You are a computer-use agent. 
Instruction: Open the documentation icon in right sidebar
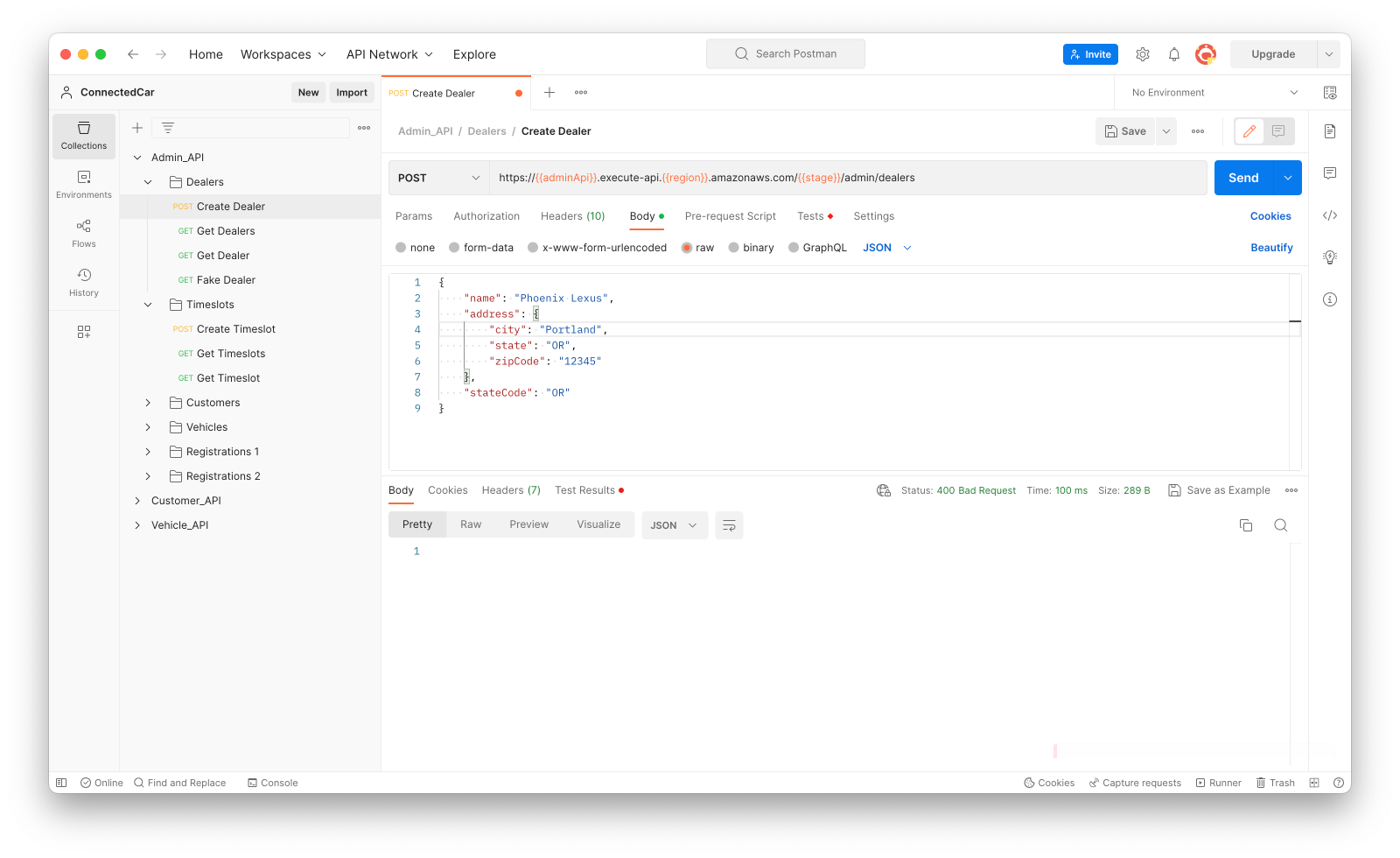click(x=1330, y=131)
